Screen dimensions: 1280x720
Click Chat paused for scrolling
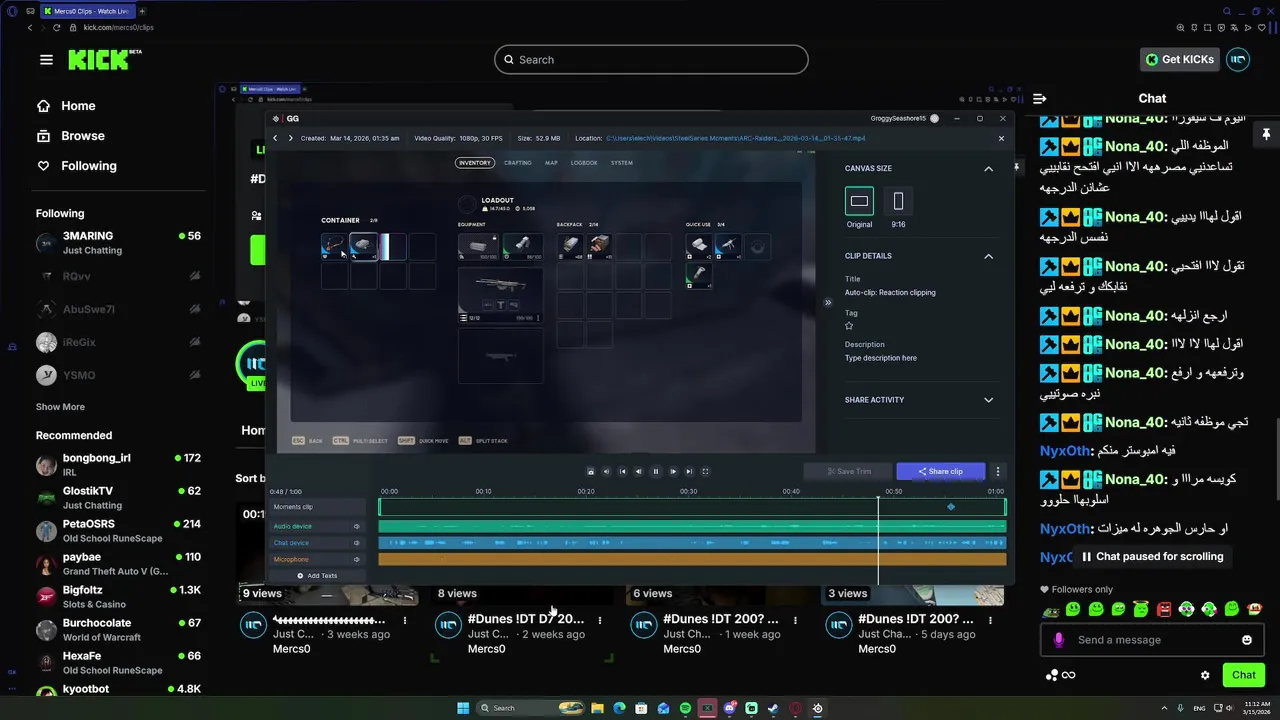click(x=1152, y=557)
